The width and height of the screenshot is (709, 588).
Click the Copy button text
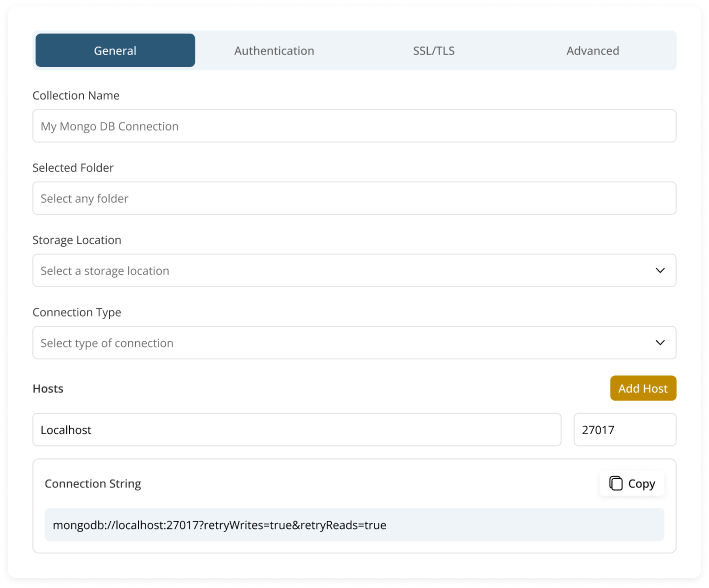point(641,484)
